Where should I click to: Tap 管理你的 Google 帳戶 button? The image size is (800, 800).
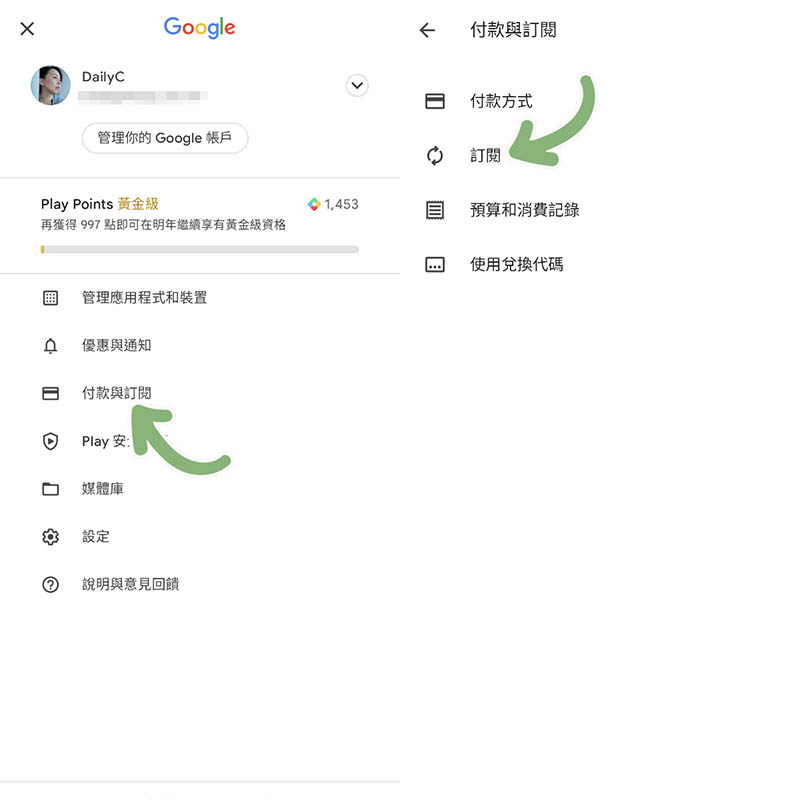pyautogui.click(x=165, y=138)
